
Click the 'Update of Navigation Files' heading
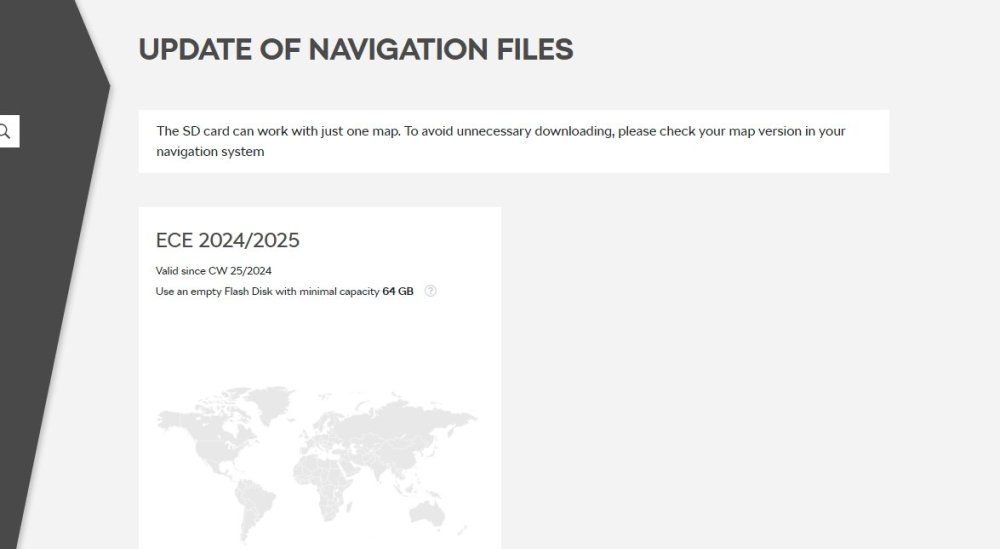tap(356, 50)
